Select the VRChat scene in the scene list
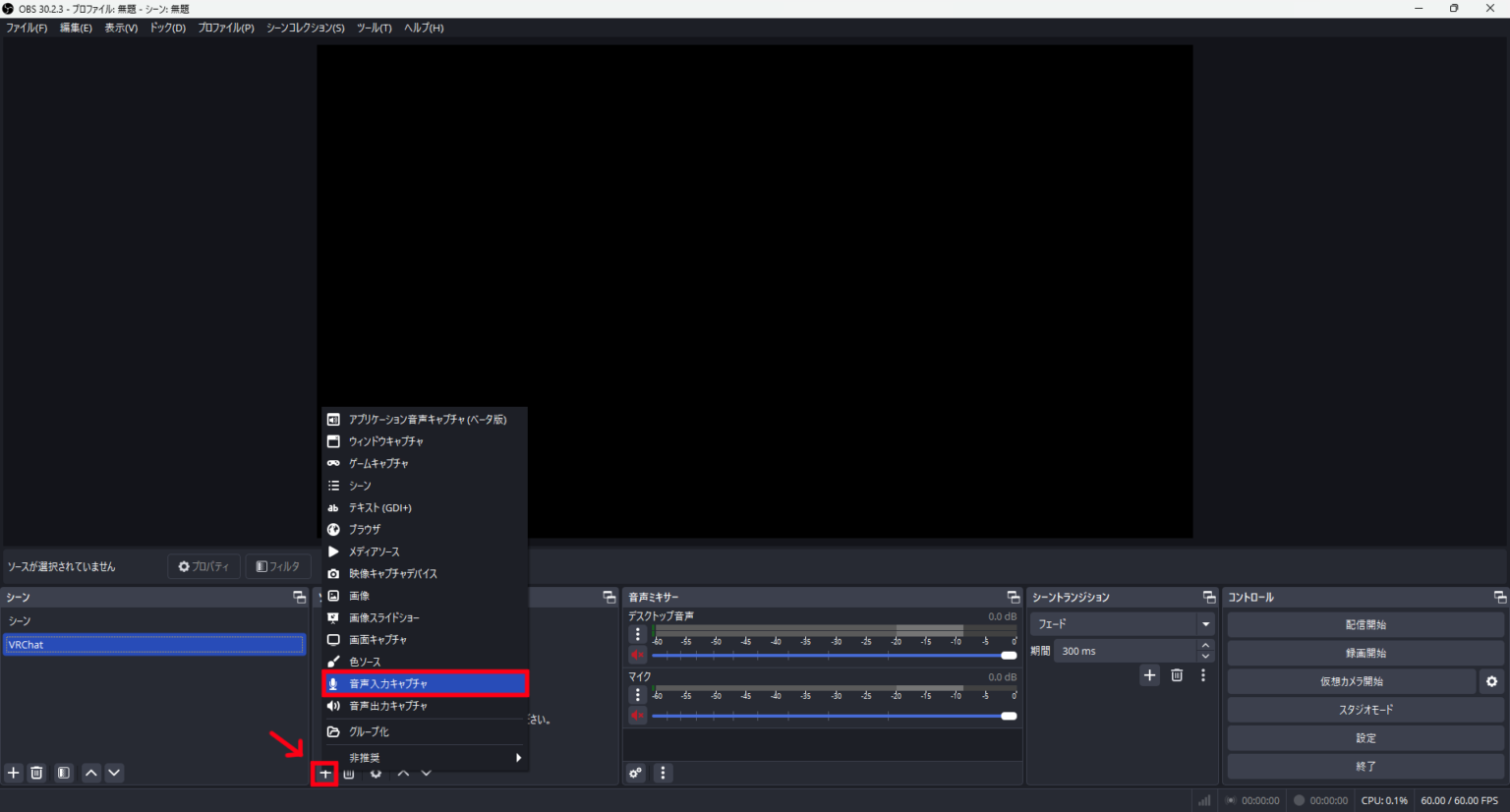The height and width of the screenshot is (812, 1510). click(154, 644)
